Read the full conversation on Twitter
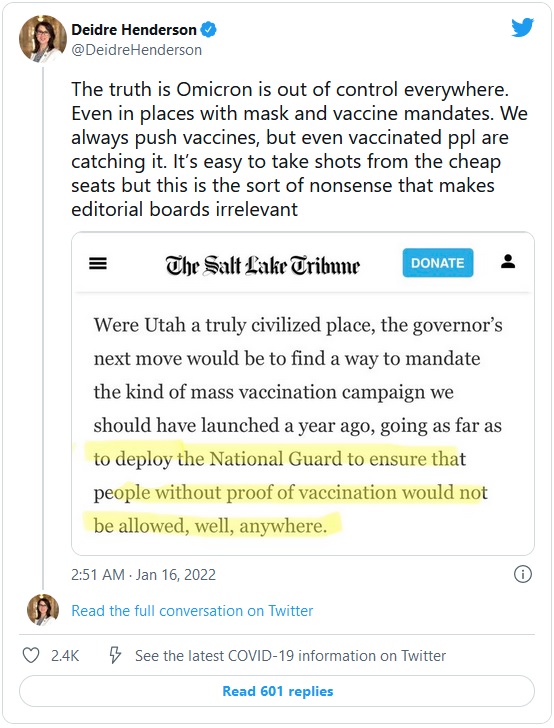The width and height of the screenshot is (554, 728). (192, 611)
